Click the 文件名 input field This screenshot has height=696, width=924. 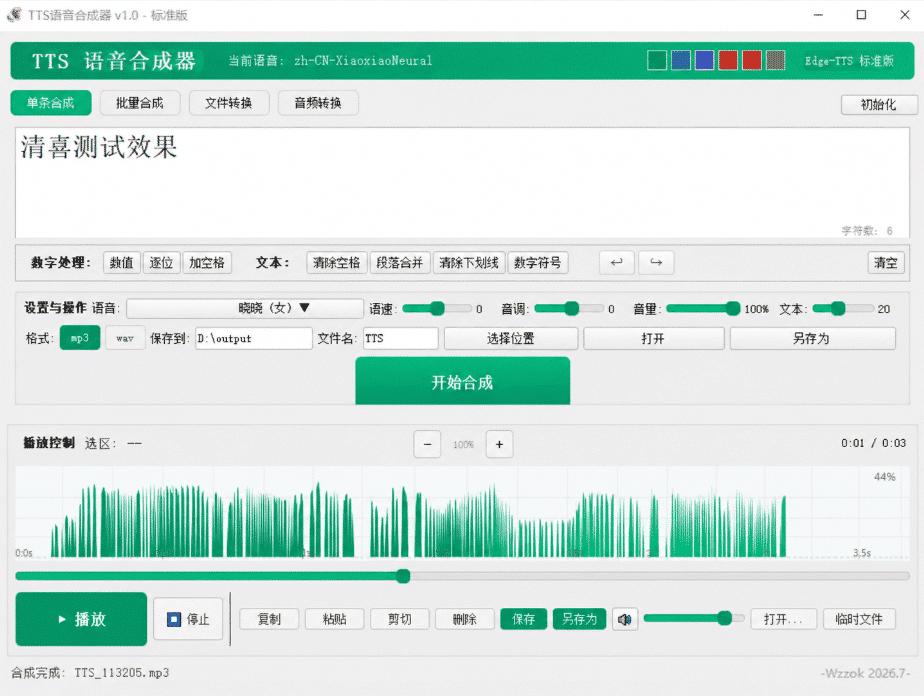click(x=401, y=338)
